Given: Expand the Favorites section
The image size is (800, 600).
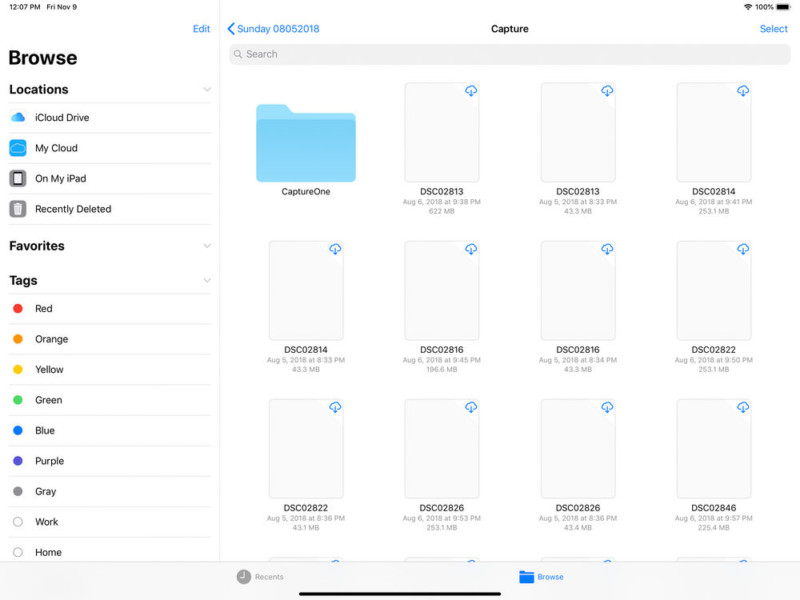Looking at the screenshot, I should pyautogui.click(x=207, y=246).
